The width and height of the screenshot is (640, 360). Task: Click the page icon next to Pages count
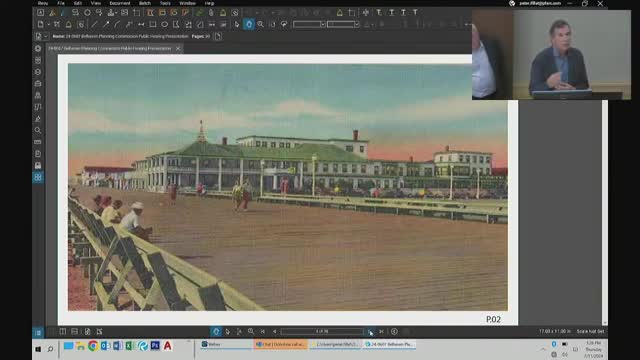pos(218,36)
